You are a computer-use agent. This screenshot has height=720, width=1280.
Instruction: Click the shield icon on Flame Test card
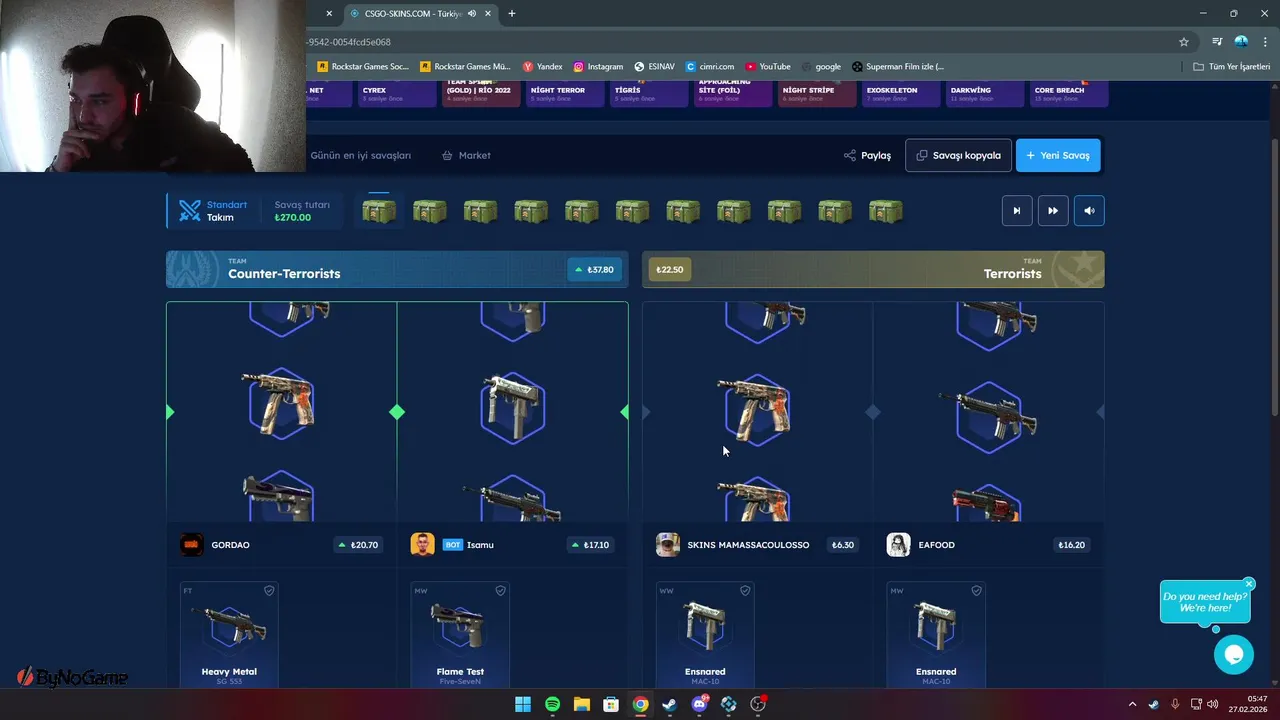click(x=500, y=591)
